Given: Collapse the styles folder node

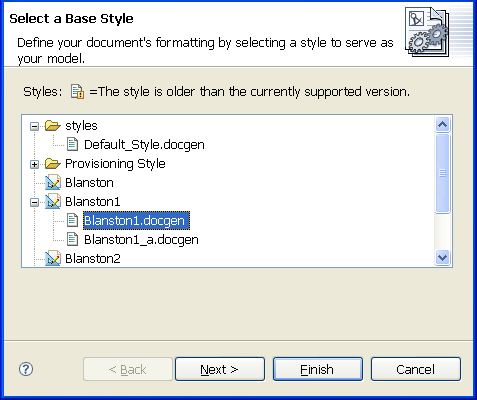Looking at the screenshot, I should 34,126.
